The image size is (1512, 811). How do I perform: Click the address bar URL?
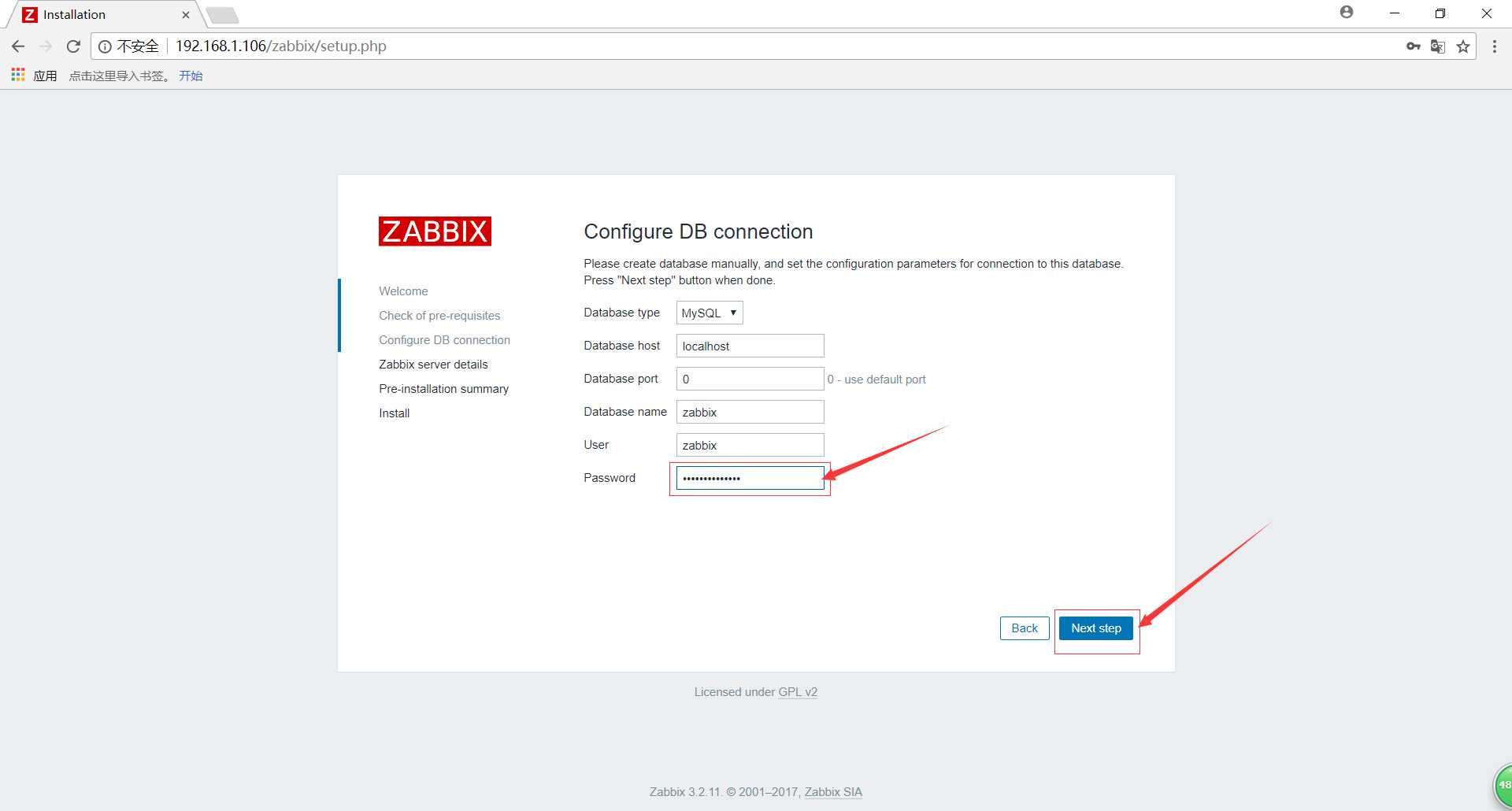[x=281, y=46]
